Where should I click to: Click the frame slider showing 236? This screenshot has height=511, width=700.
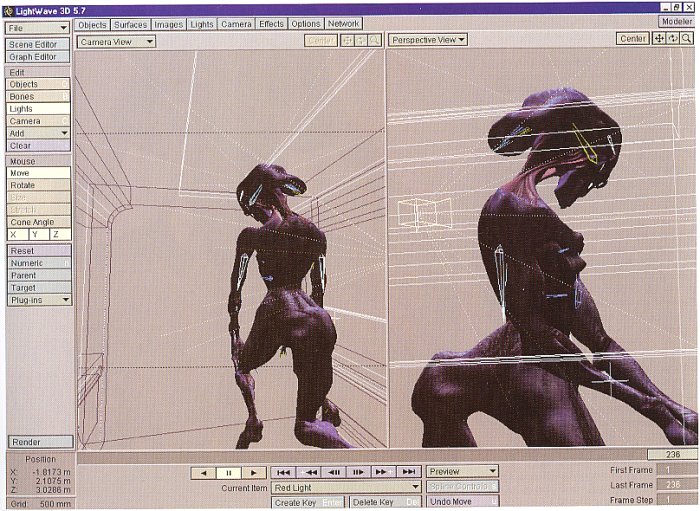point(672,454)
